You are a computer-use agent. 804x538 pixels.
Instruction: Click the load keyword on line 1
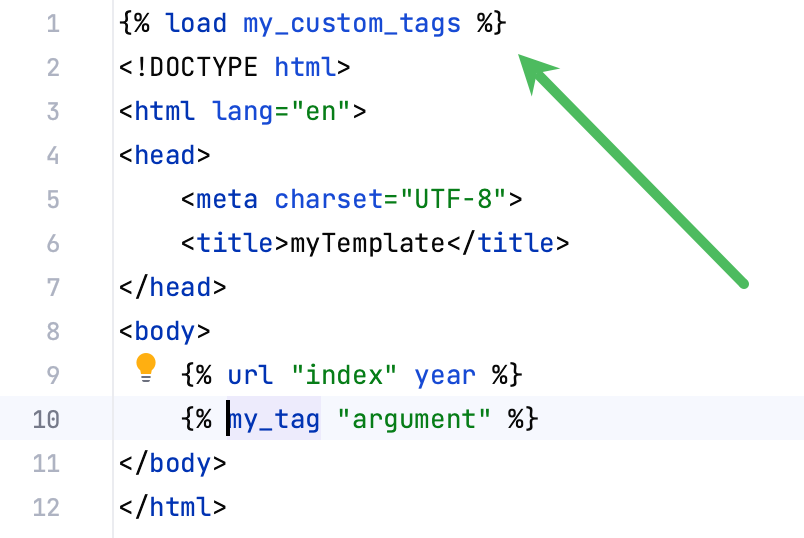coord(196,23)
